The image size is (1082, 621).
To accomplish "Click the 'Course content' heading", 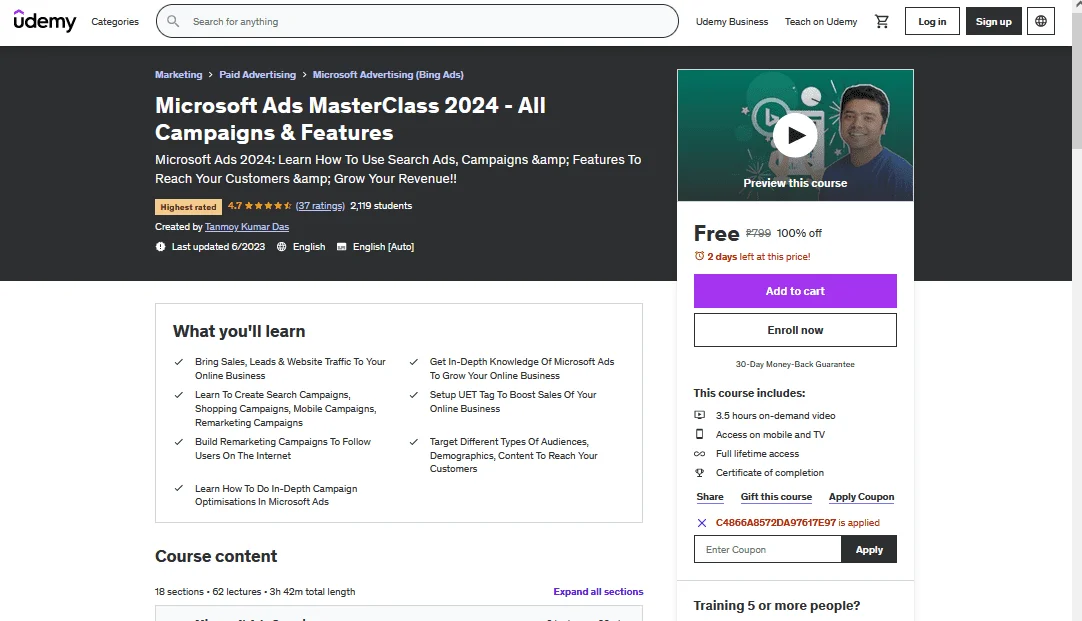I will click(216, 556).
